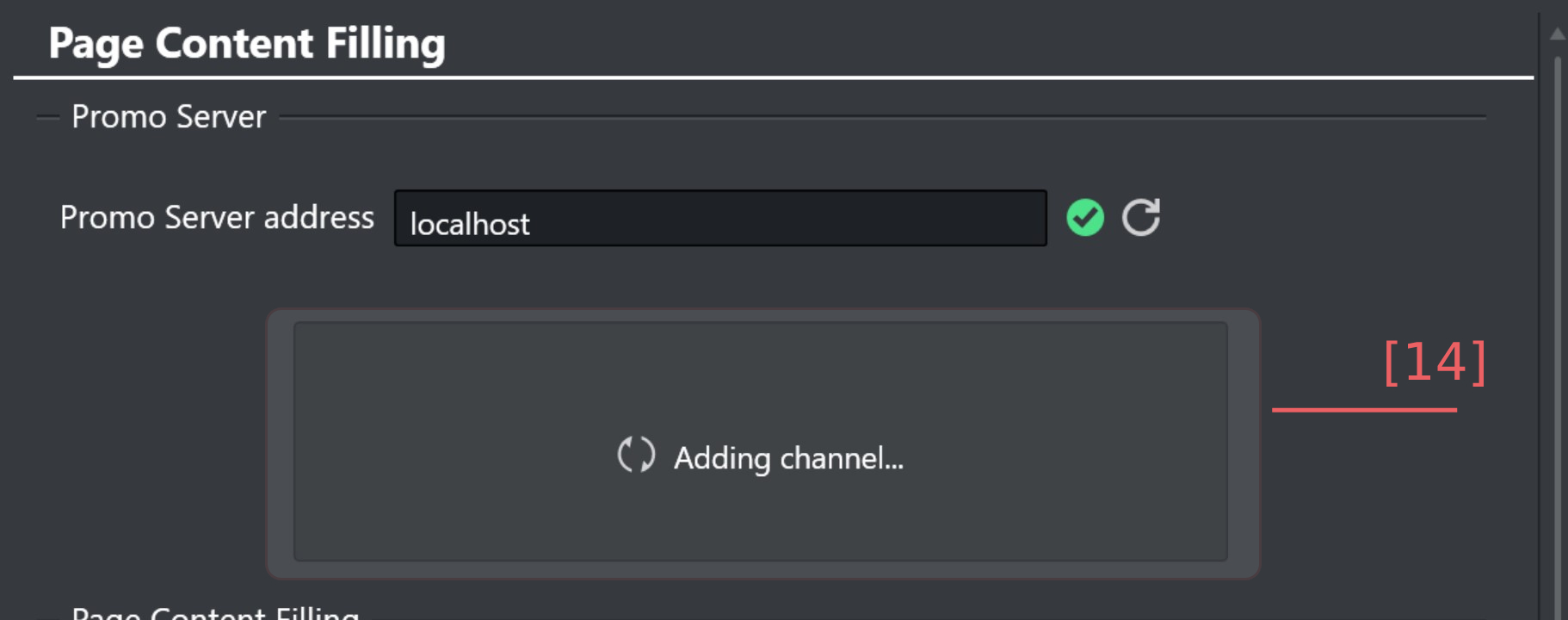Screen dimensions: 1568x620
Task: Click the red [14] annotation marker
Action: [x=1435, y=363]
